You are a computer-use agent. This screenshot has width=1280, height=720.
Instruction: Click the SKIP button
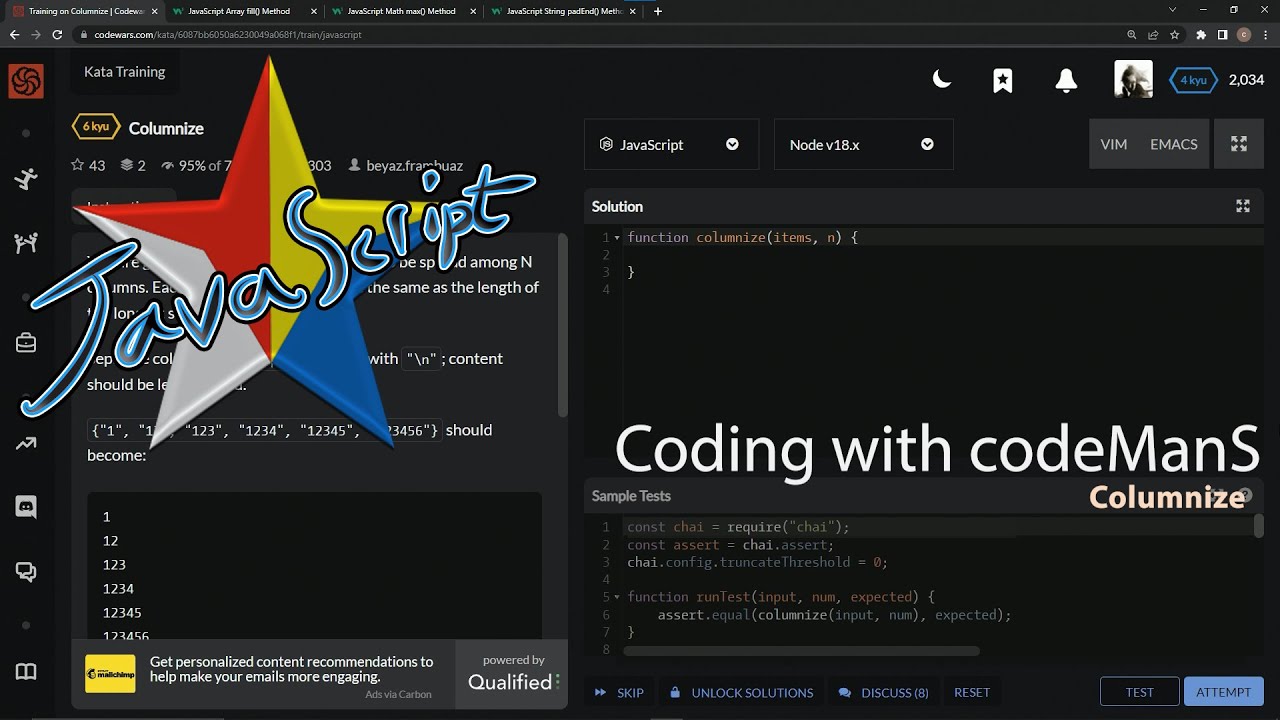click(x=620, y=692)
